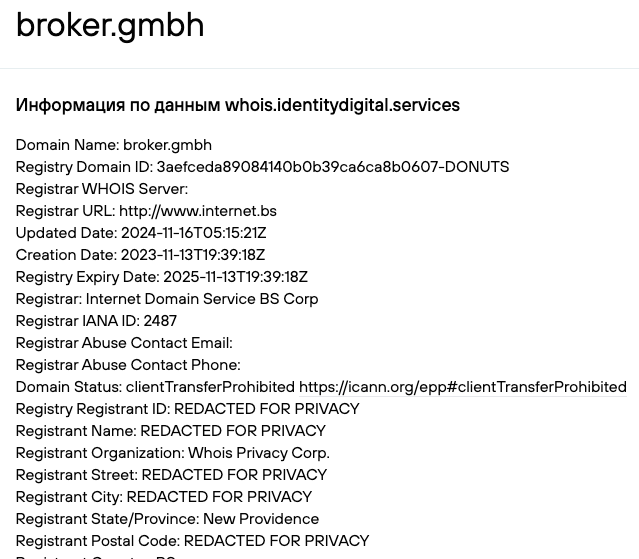Click the Registrar IANA ID 2487 line
Screen dimensions: 639x559
point(96,321)
